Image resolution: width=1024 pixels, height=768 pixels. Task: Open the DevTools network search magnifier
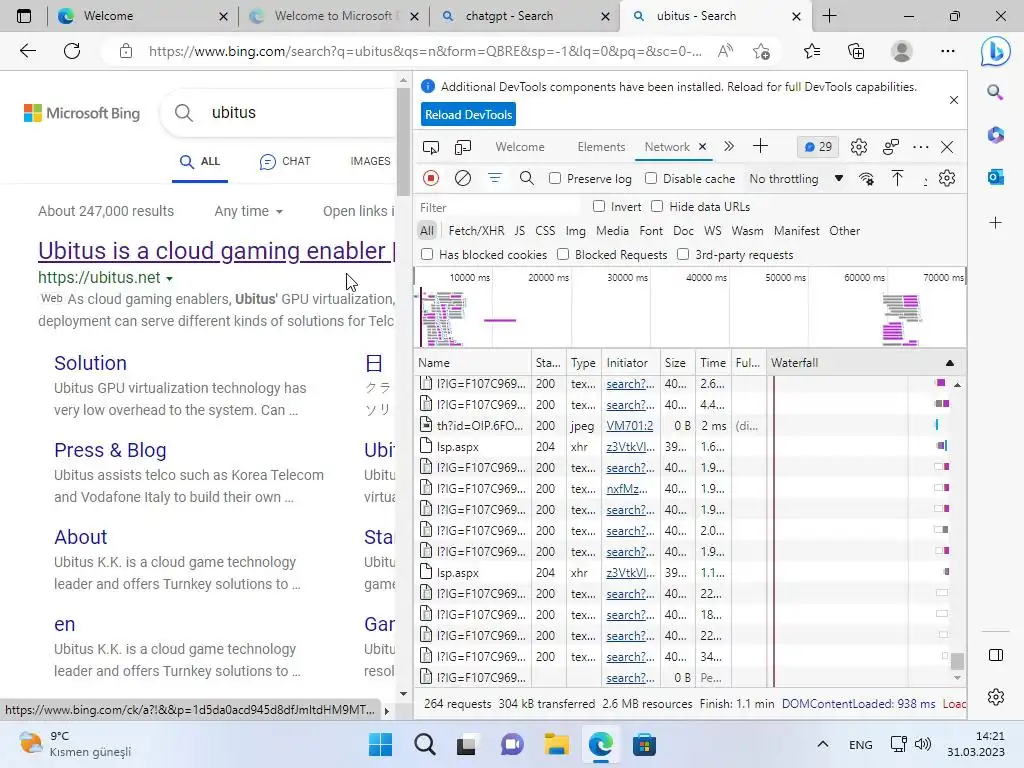pos(526,178)
